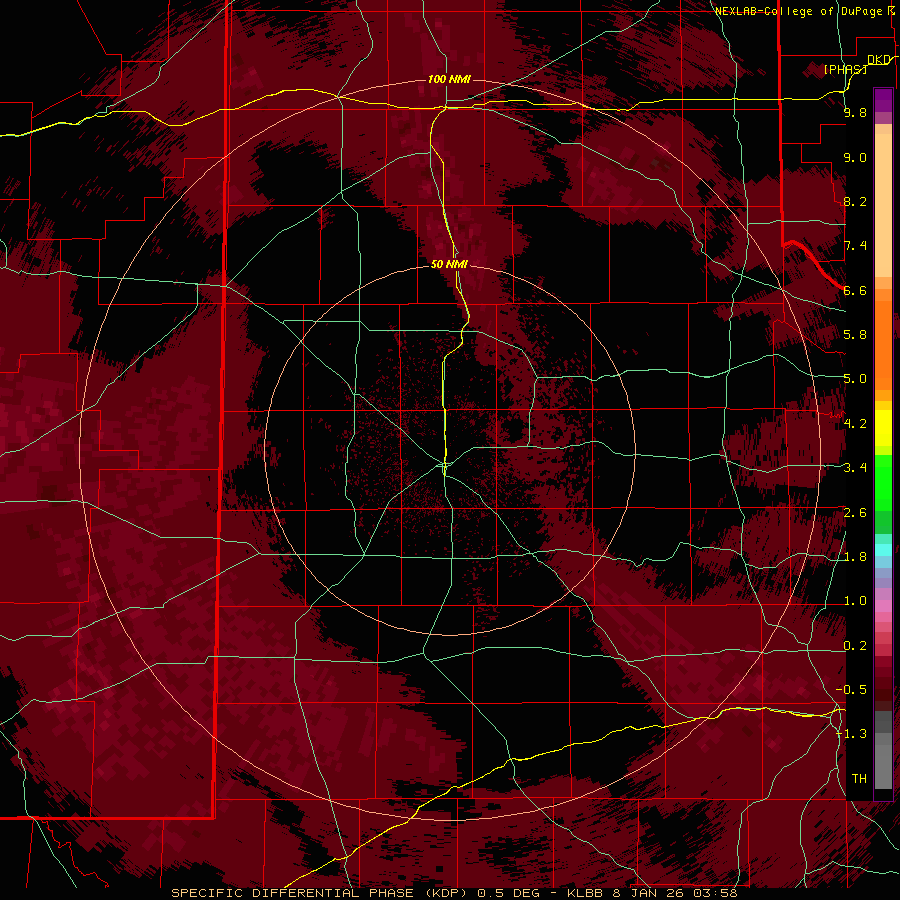Click the purple top segment of the color bar

[883, 100]
